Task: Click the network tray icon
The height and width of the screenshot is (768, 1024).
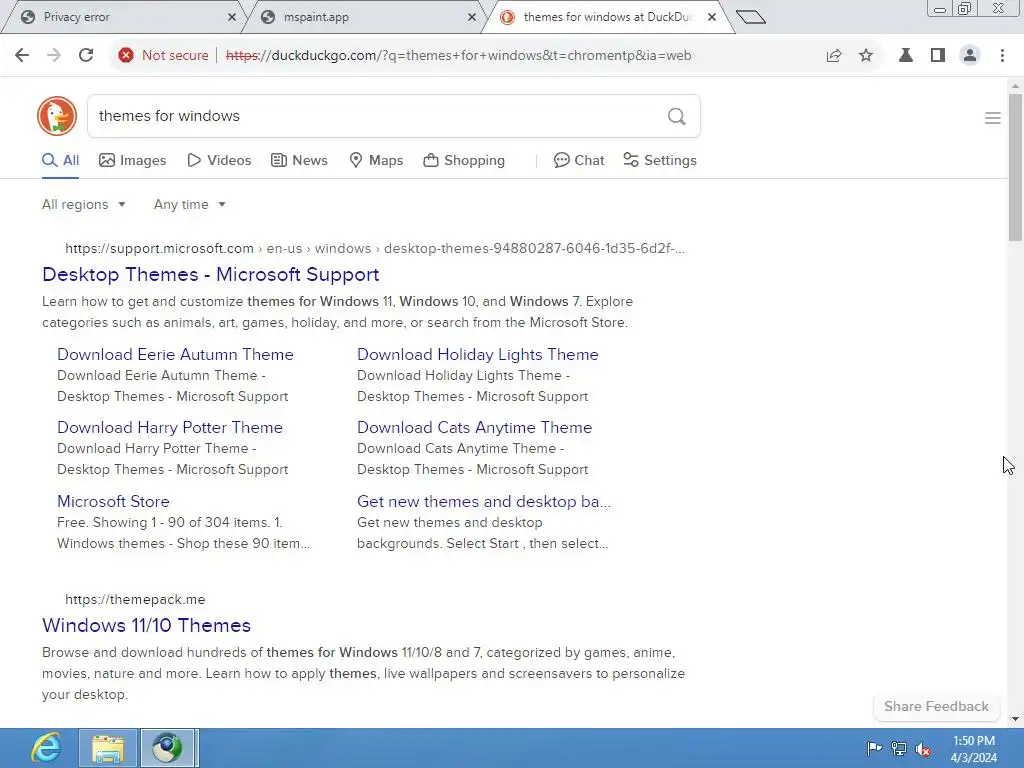Action: (899, 748)
